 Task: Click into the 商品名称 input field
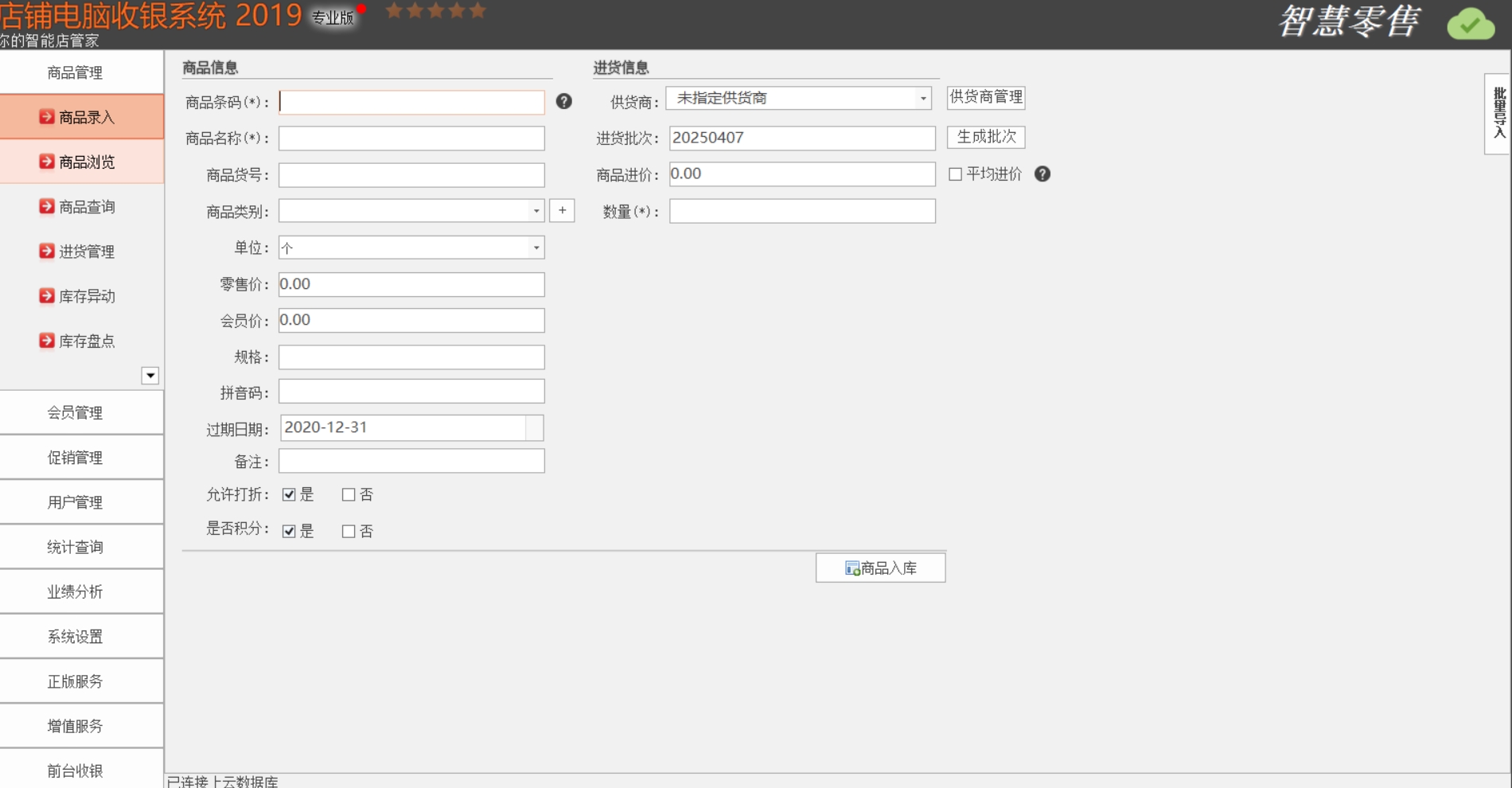pyautogui.click(x=411, y=138)
